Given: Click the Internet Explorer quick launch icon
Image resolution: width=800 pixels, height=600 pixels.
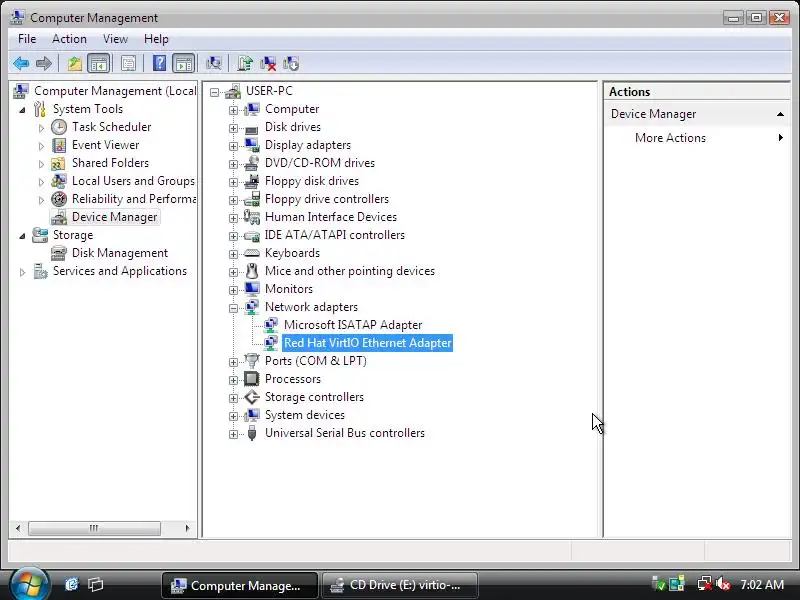Looking at the screenshot, I should click(x=72, y=584).
